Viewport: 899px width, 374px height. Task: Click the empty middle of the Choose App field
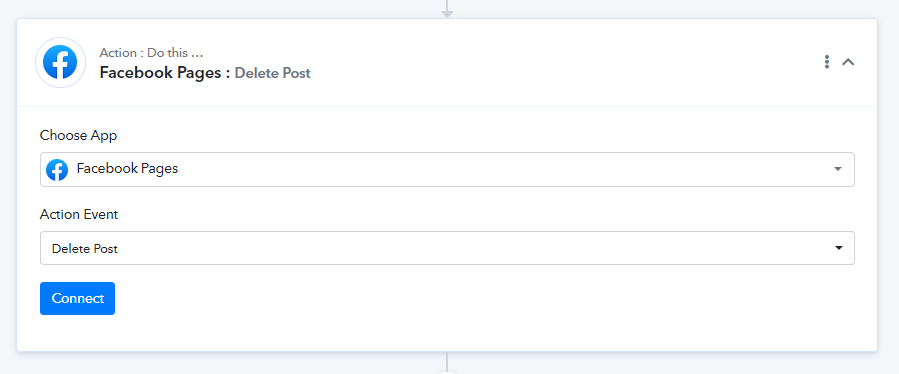pyautogui.click(x=505, y=169)
